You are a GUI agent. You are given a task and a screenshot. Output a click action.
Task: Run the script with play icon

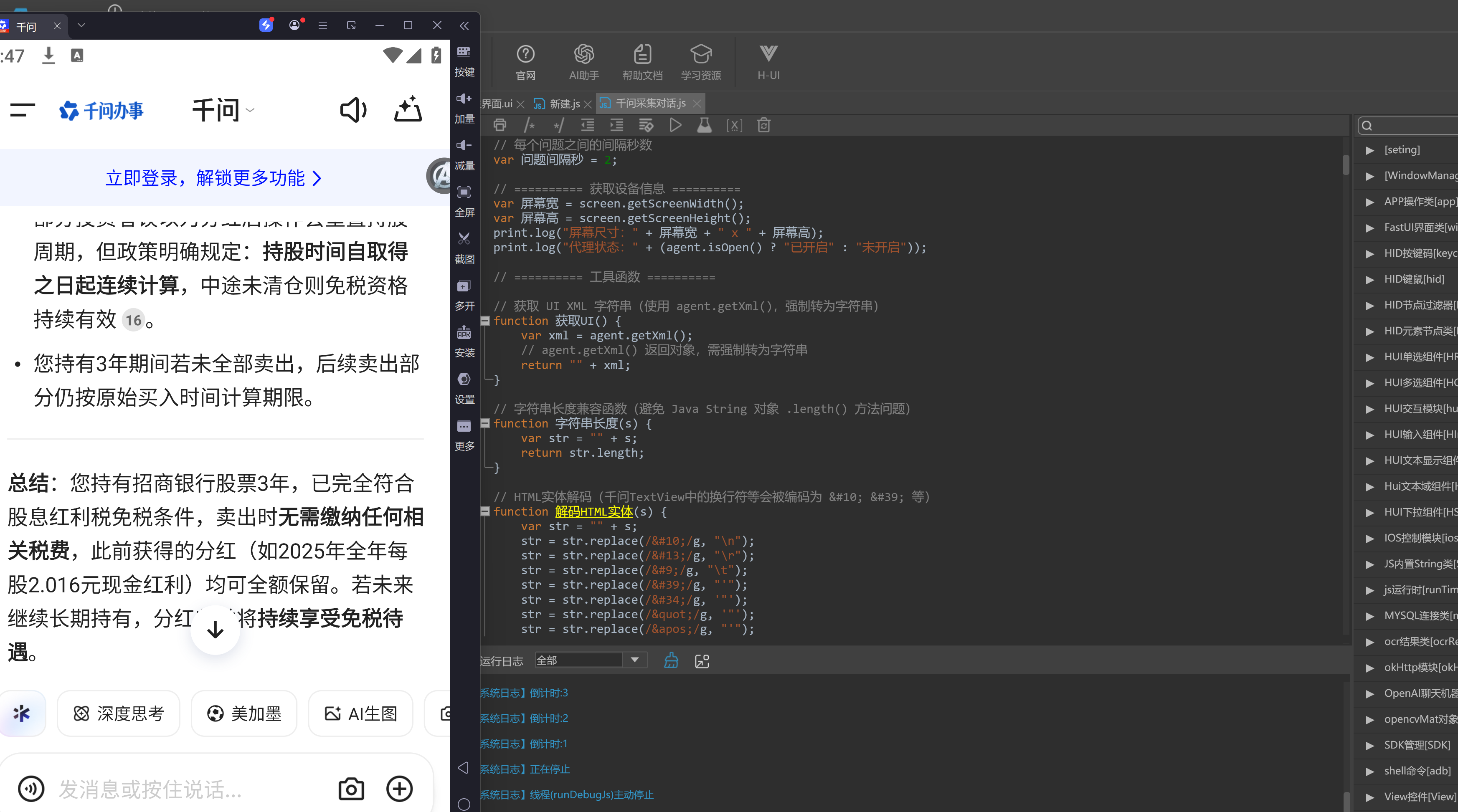tap(675, 125)
